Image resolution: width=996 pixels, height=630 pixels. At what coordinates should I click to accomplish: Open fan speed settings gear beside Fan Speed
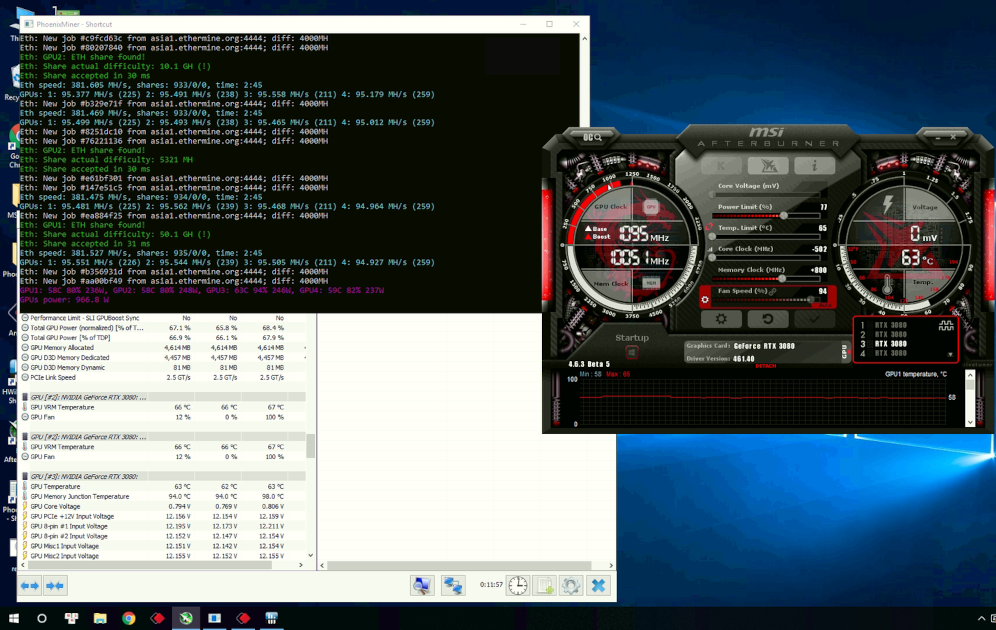tap(704, 300)
